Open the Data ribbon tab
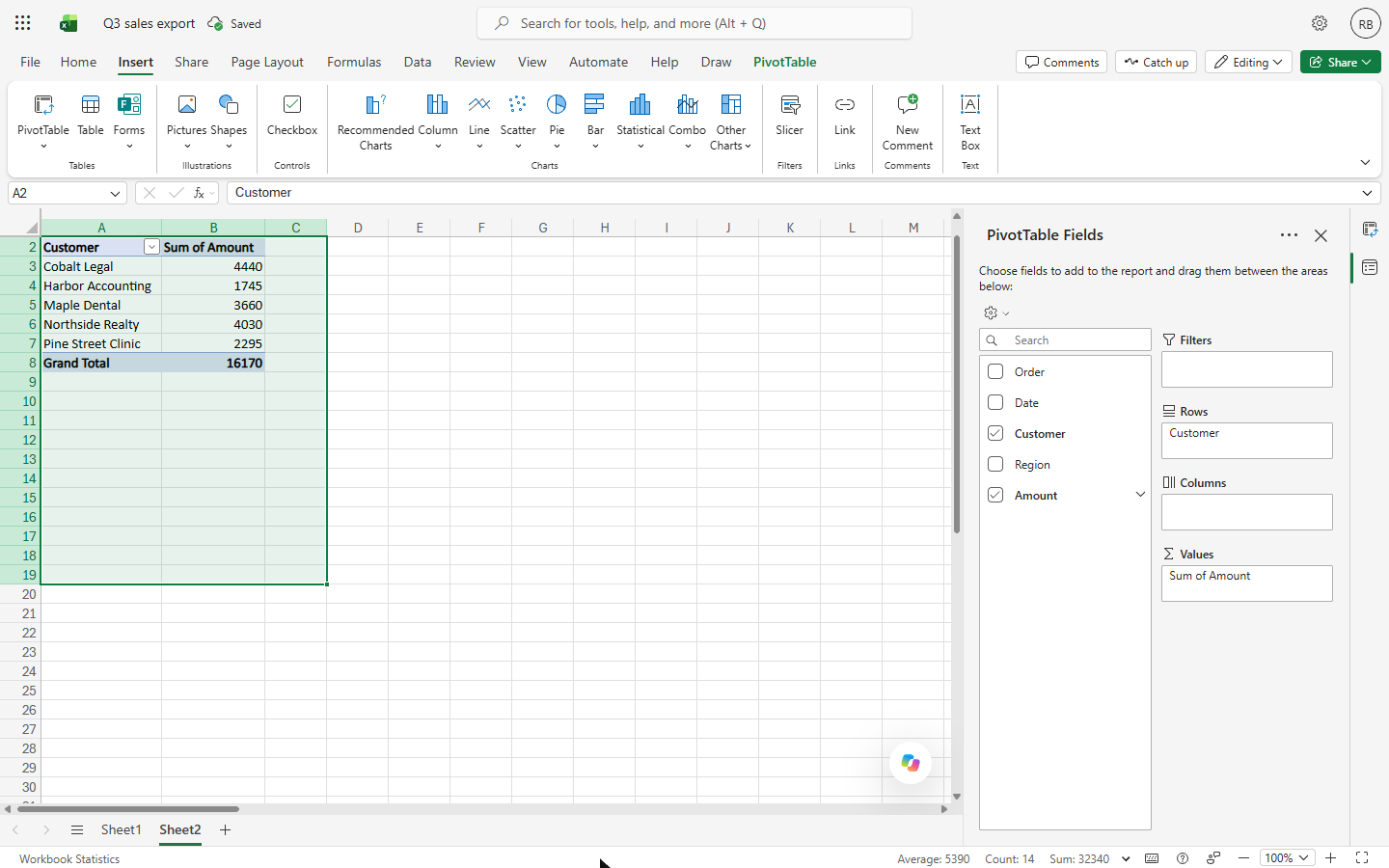The height and width of the screenshot is (868, 1389). click(417, 62)
